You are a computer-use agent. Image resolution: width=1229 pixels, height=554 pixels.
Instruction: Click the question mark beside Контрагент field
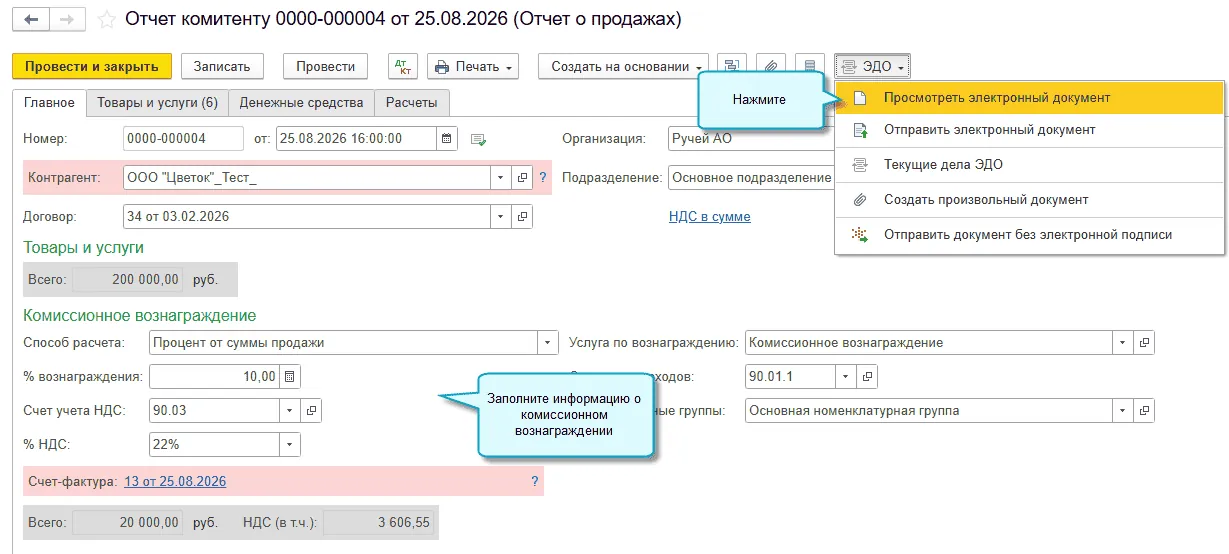(x=543, y=178)
